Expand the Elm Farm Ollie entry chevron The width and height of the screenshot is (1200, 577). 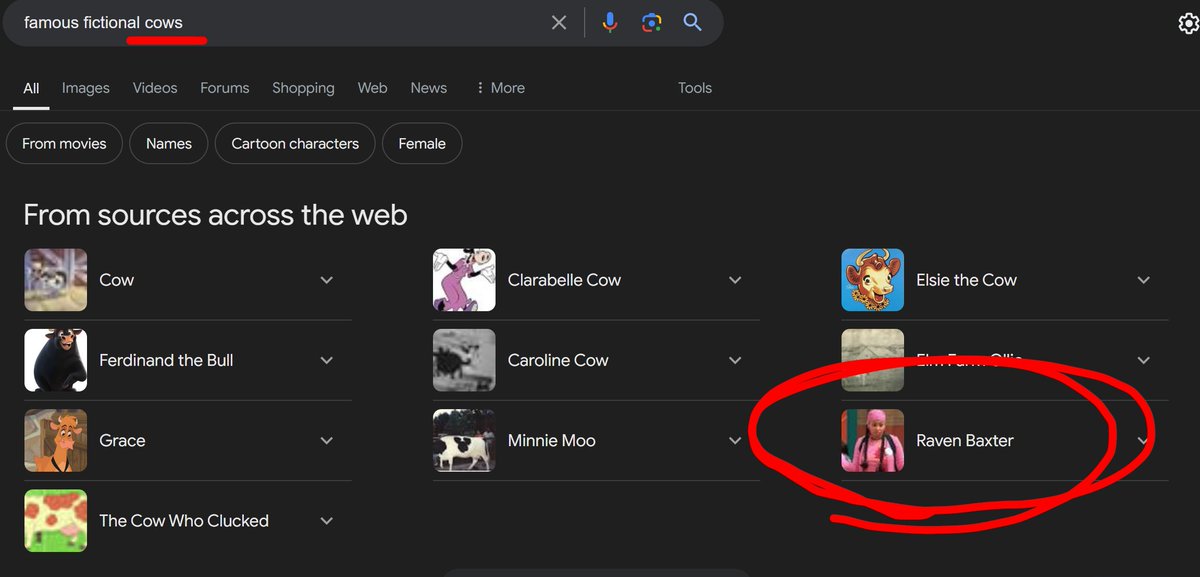pyautogui.click(x=1144, y=360)
